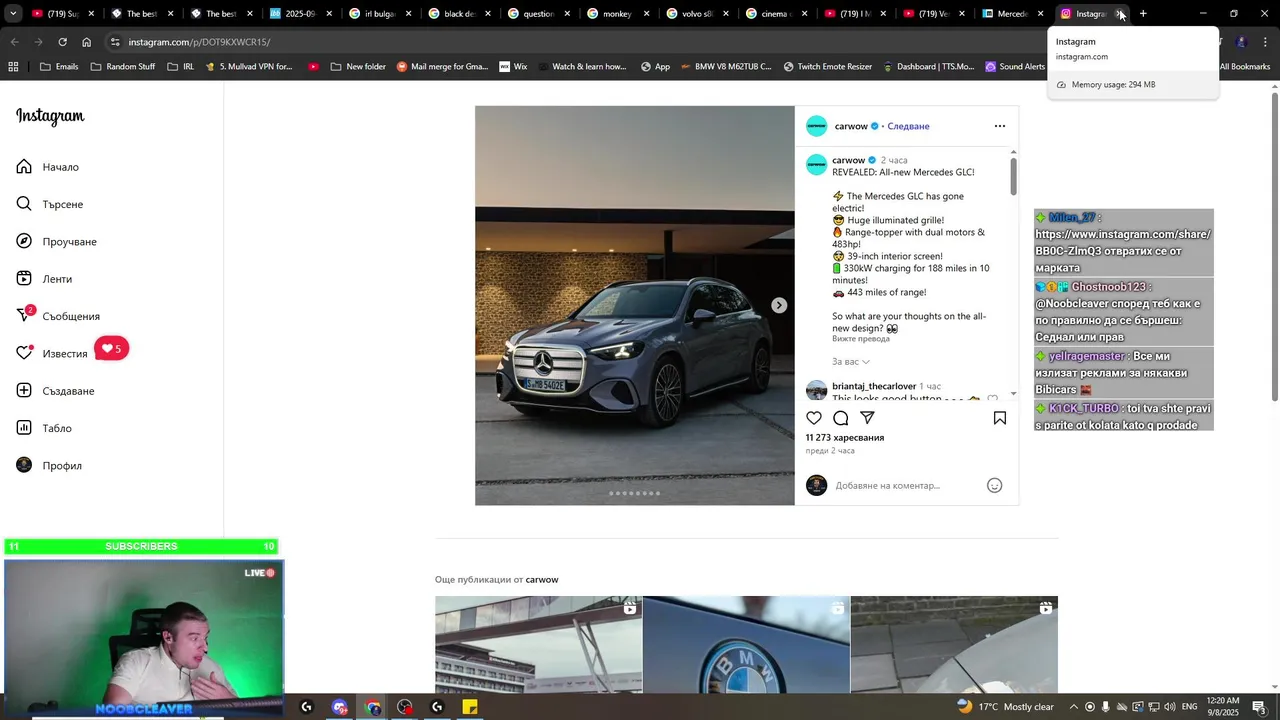This screenshot has width=1280, height=720.
Task: Click carwow avatar in post header
Action: (817, 126)
